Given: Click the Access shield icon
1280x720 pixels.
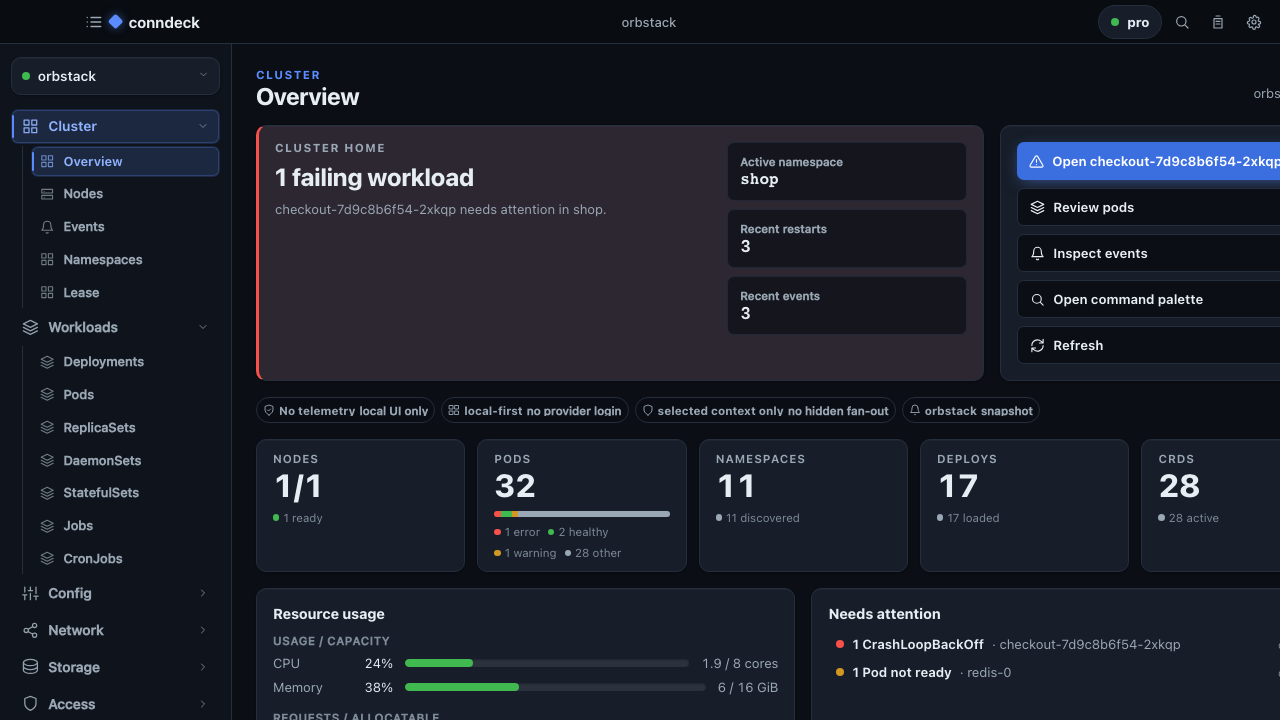Looking at the screenshot, I should [30, 704].
